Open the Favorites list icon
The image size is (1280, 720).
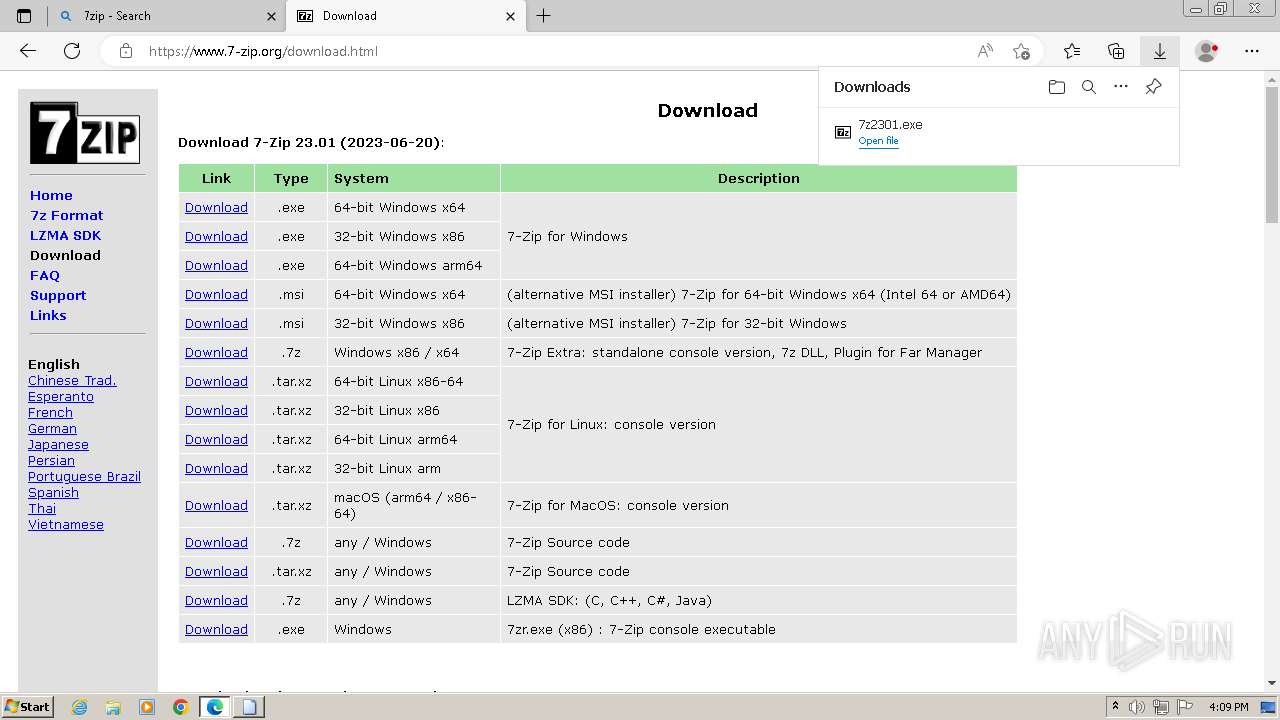point(1072,51)
